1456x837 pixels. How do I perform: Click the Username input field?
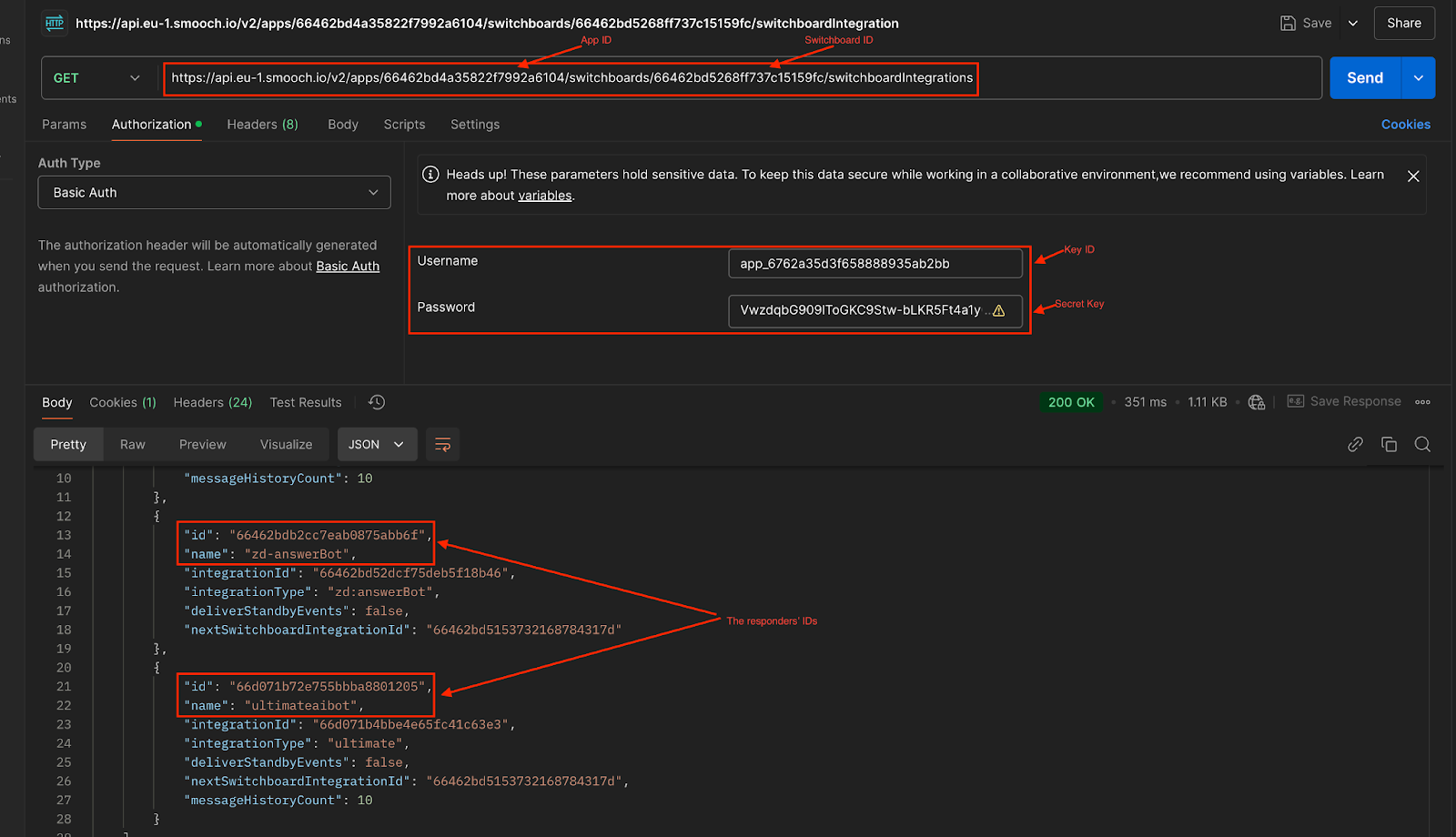pos(875,264)
